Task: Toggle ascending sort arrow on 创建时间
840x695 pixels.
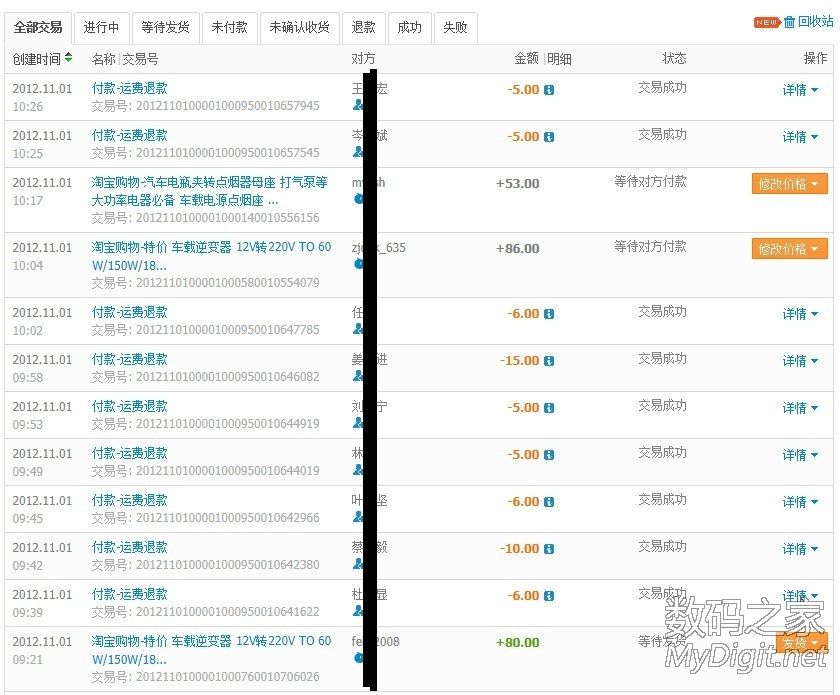Action: click(x=67, y=55)
